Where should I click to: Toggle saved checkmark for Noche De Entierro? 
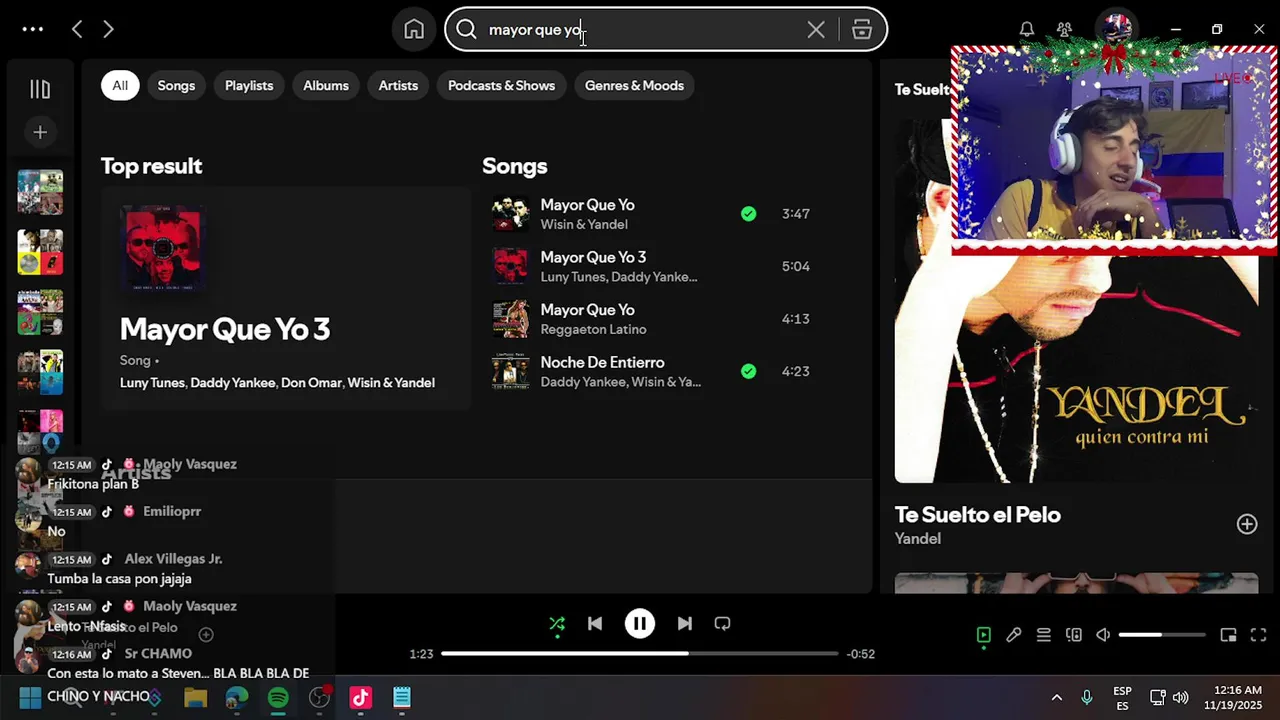point(748,371)
